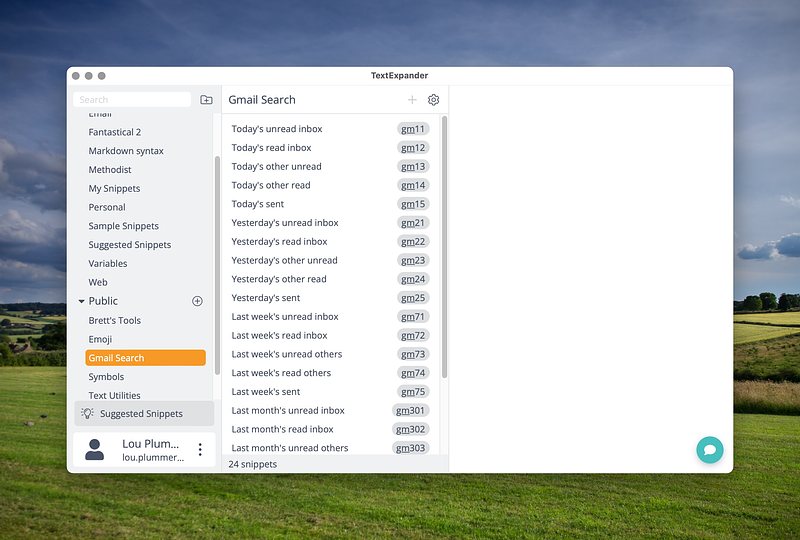Add a public group with circled plus
800x540 pixels.
click(197, 301)
